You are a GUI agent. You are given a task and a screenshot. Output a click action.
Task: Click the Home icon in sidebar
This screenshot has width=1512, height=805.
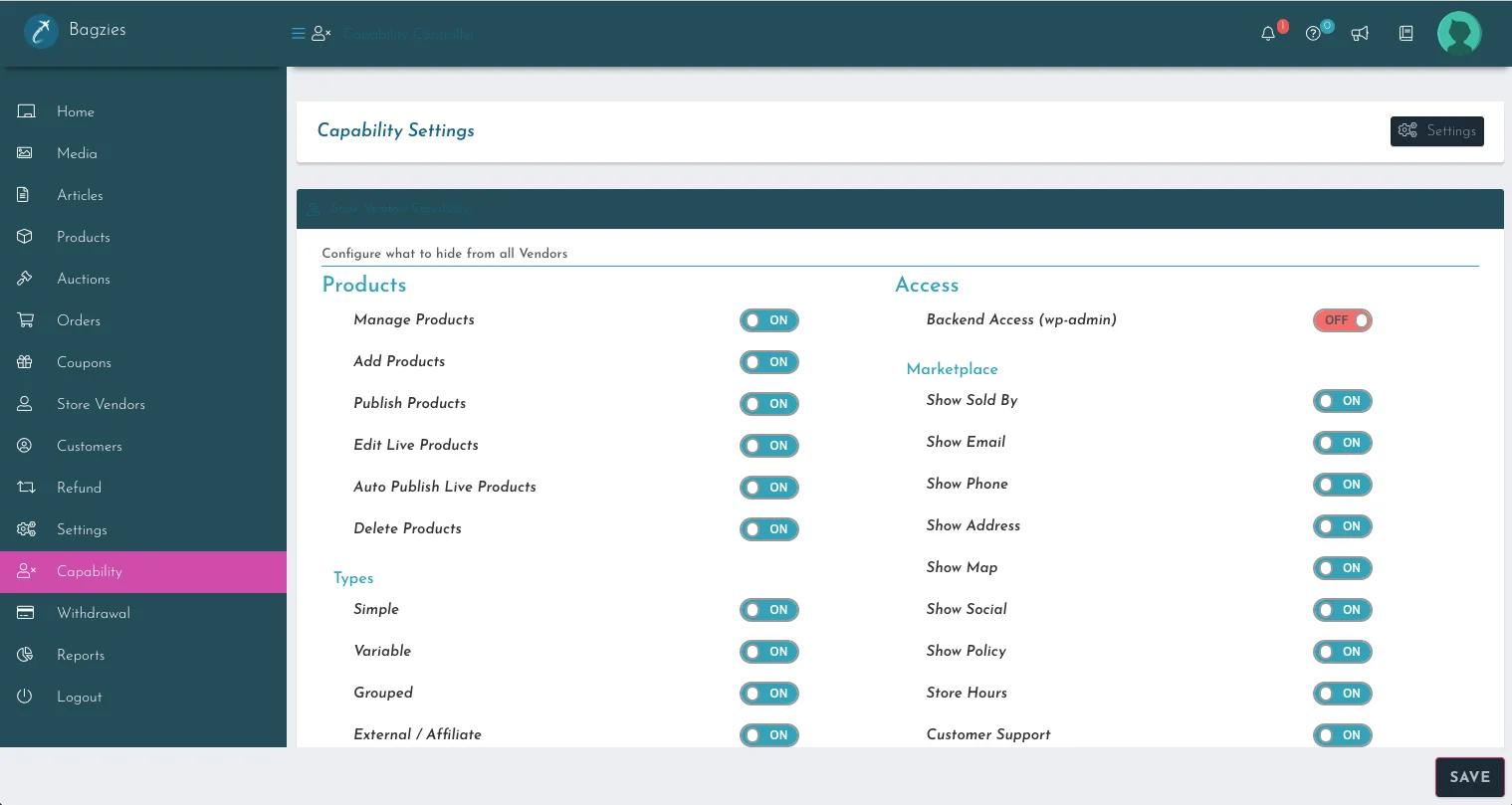[x=26, y=111]
